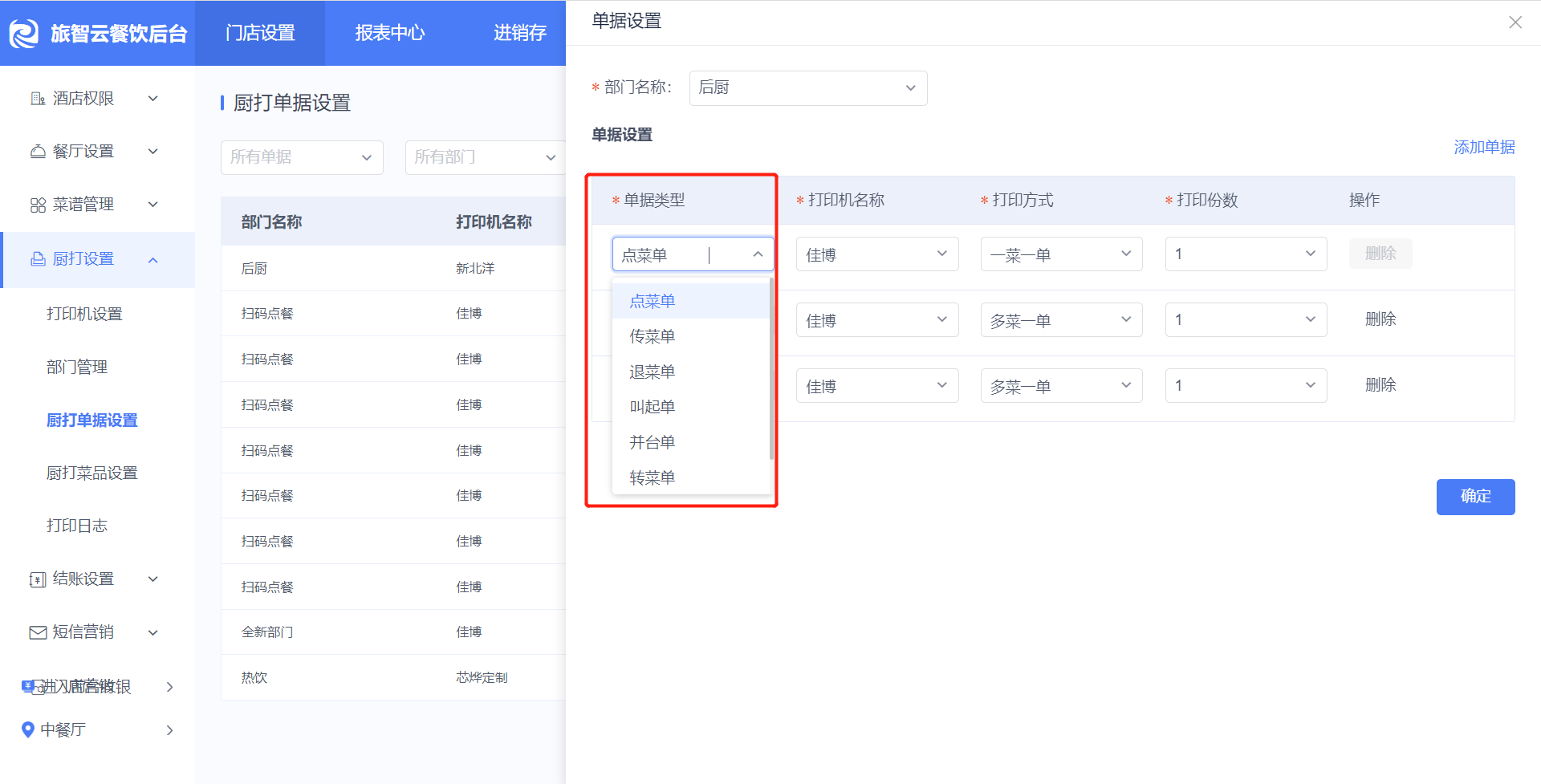Click the disabled 删除 in first row
1541x784 pixels.
1380,254
